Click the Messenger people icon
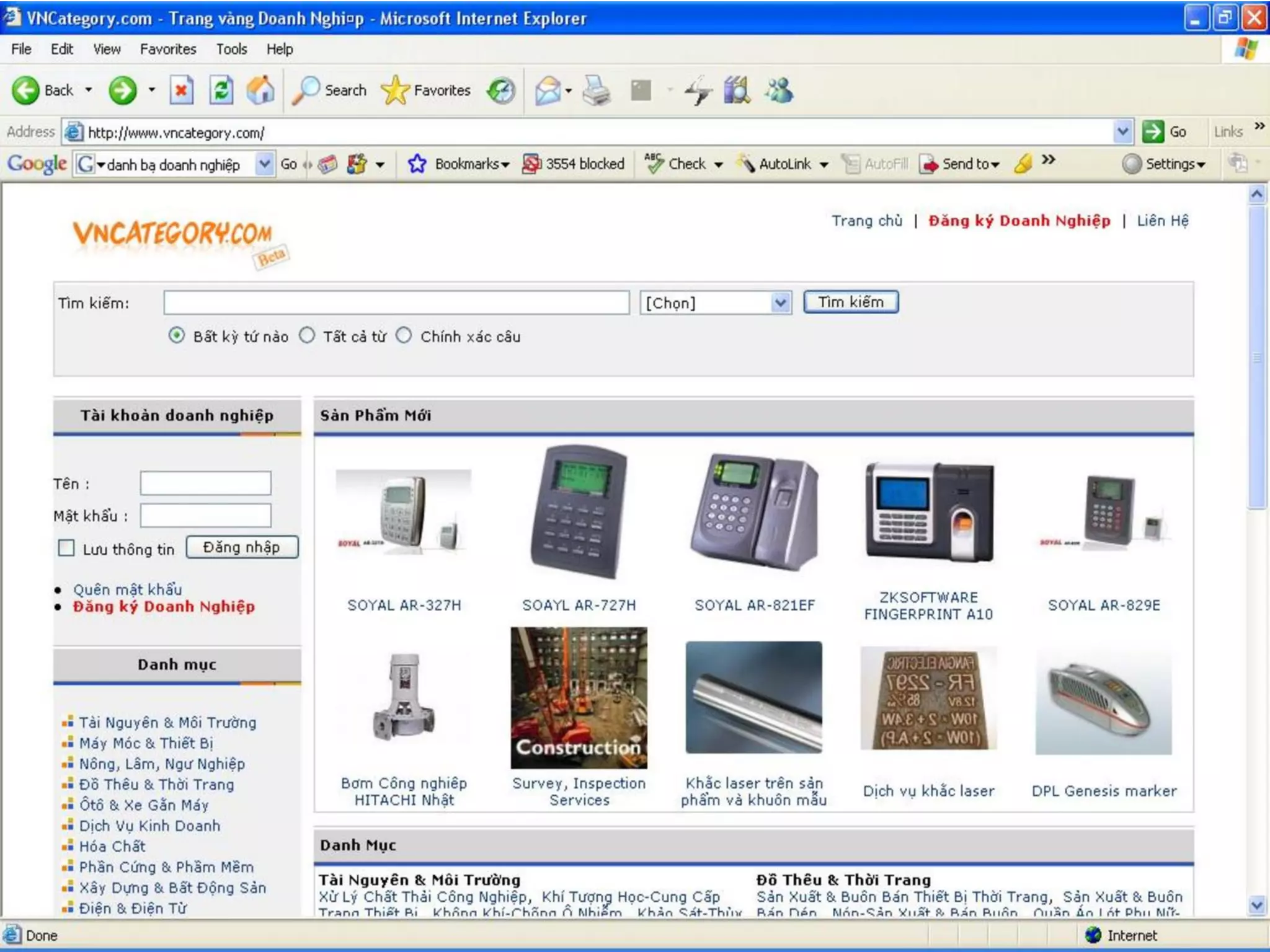 [779, 90]
